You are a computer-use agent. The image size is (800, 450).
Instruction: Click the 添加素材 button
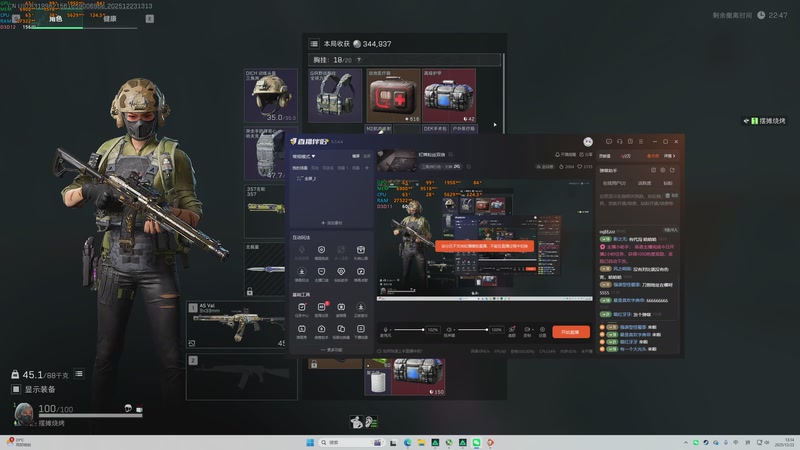(332, 223)
